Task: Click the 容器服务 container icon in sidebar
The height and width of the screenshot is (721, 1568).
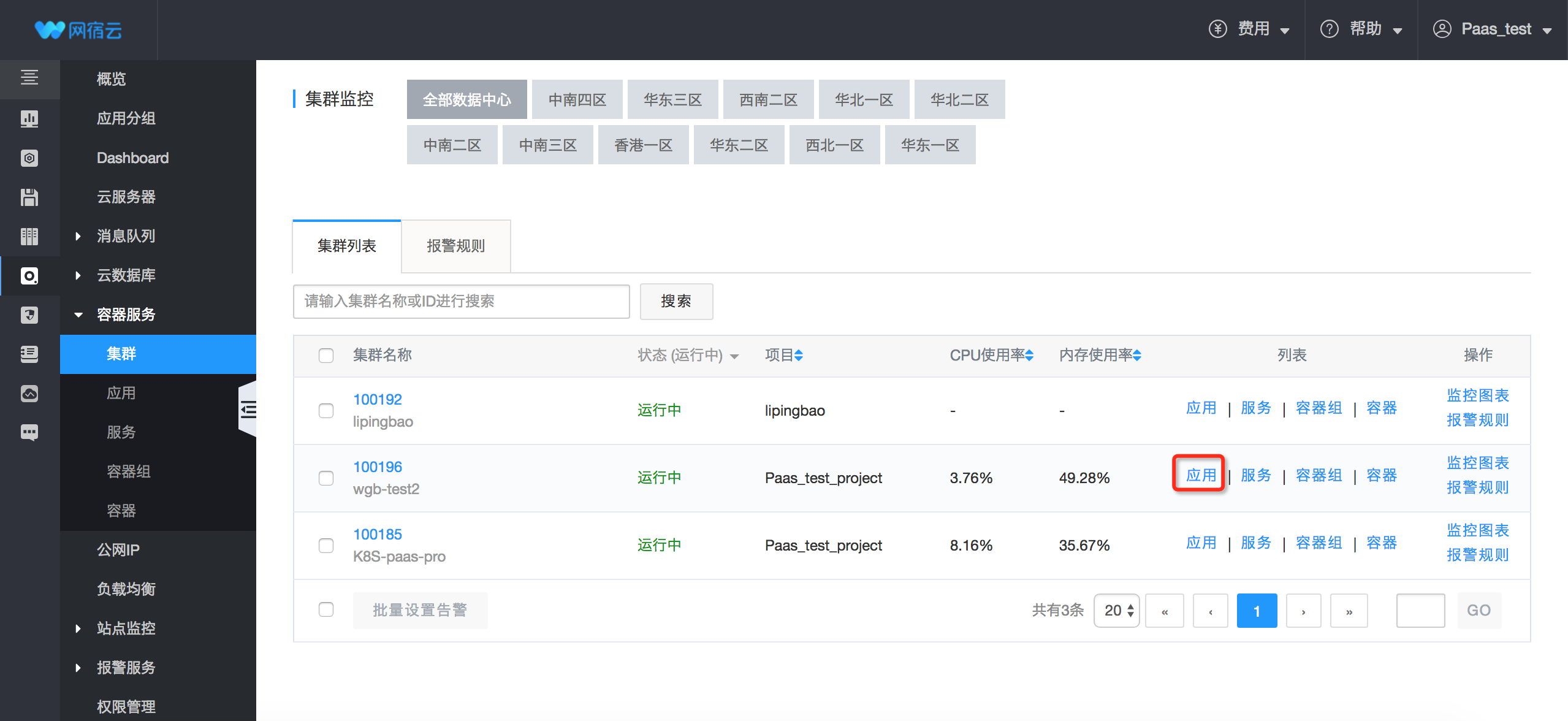Action: 29,276
